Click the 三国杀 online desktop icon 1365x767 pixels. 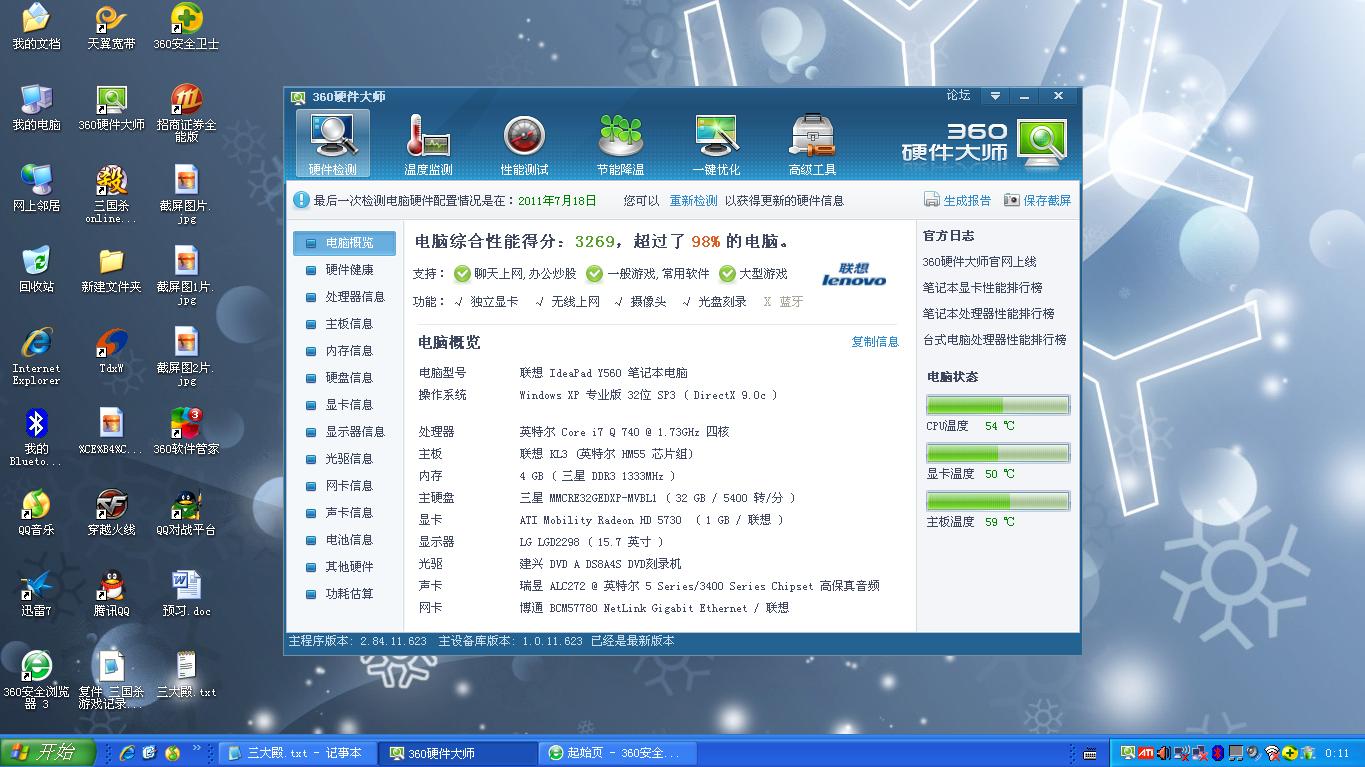click(x=111, y=194)
